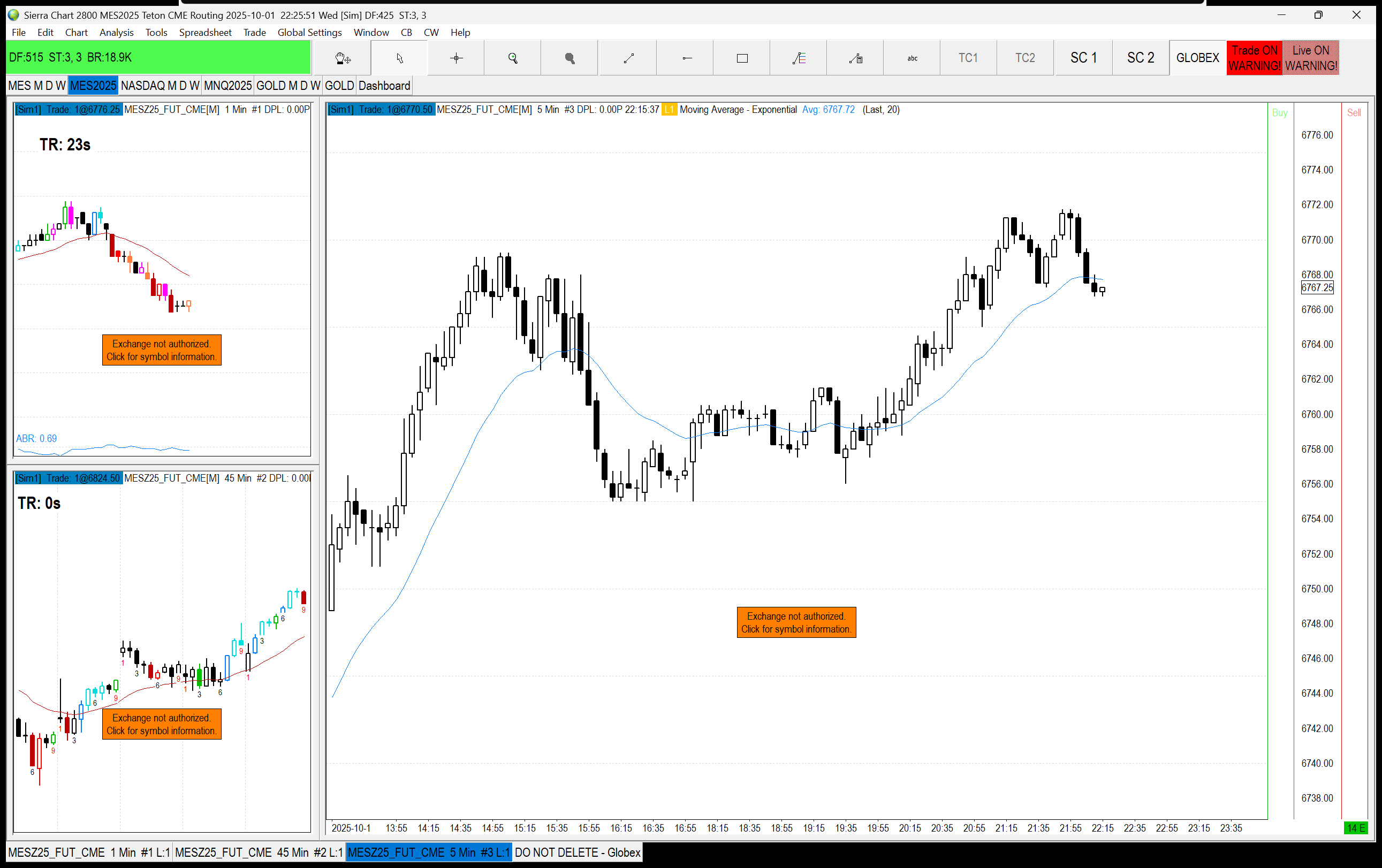1382x868 pixels.
Task: Open the Global Settings menu
Action: pyautogui.click(x=309, y=33)
